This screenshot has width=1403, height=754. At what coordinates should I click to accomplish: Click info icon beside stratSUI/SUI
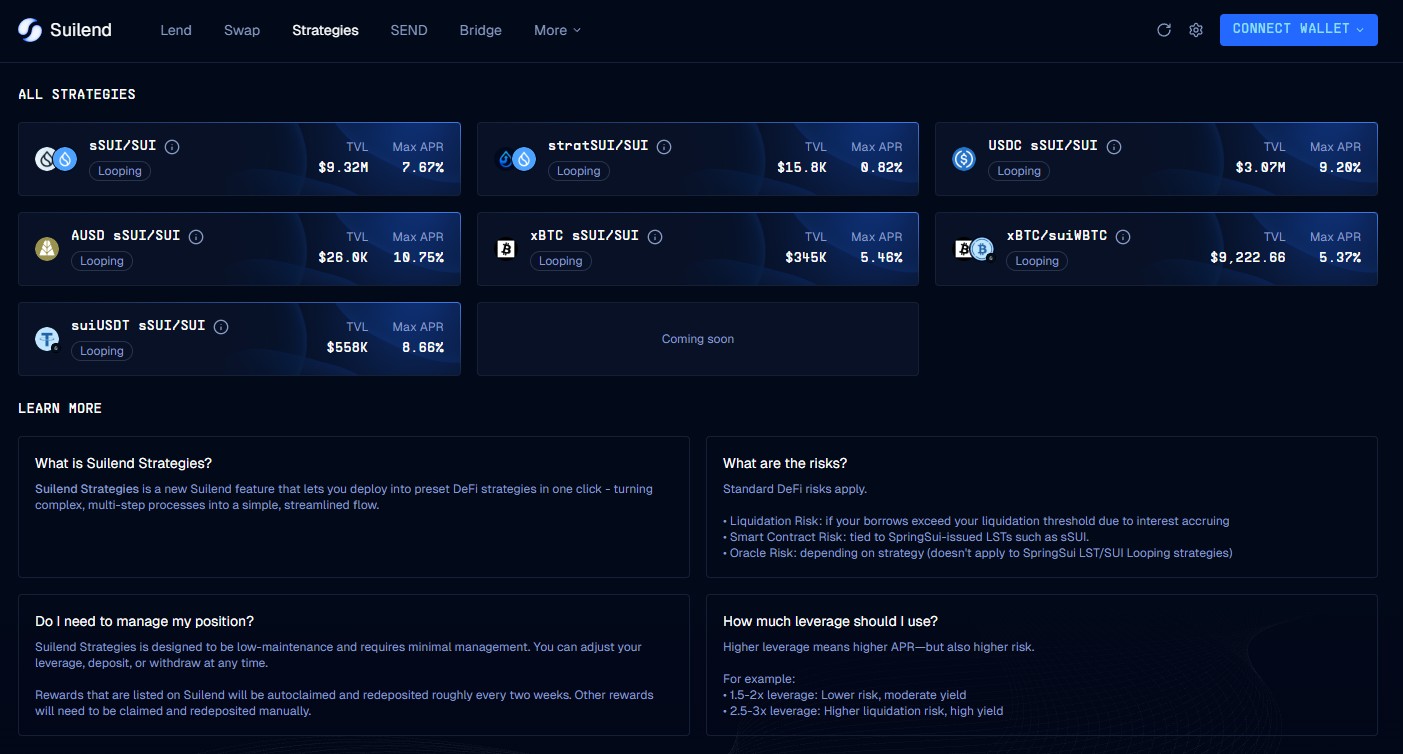click(x=664, y=147)
